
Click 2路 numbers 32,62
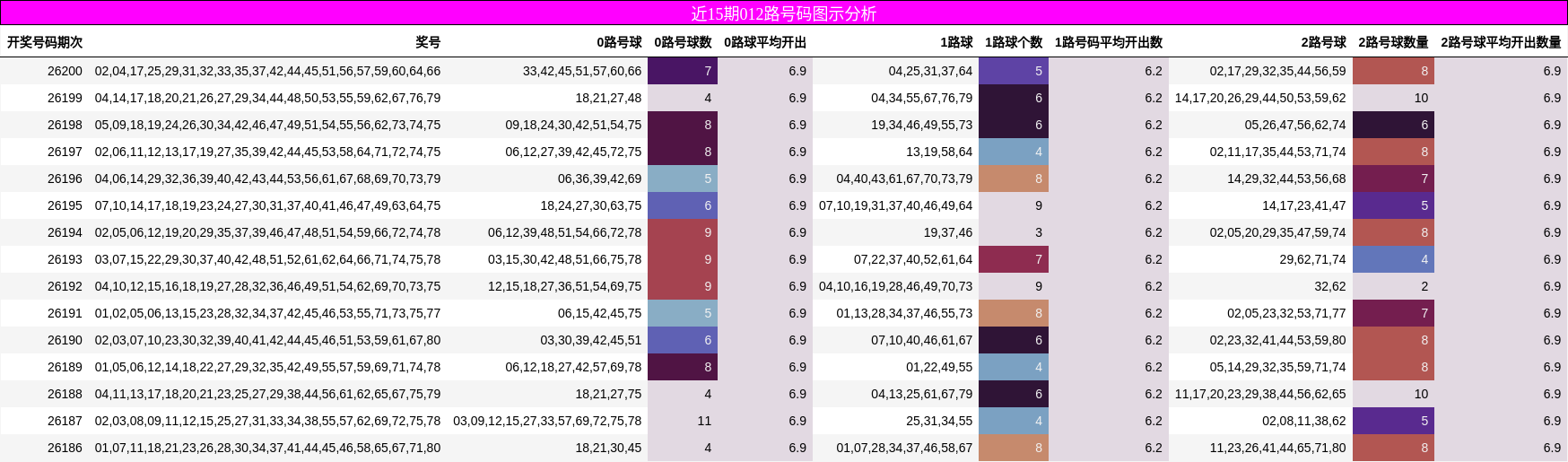coord(1330,286)
